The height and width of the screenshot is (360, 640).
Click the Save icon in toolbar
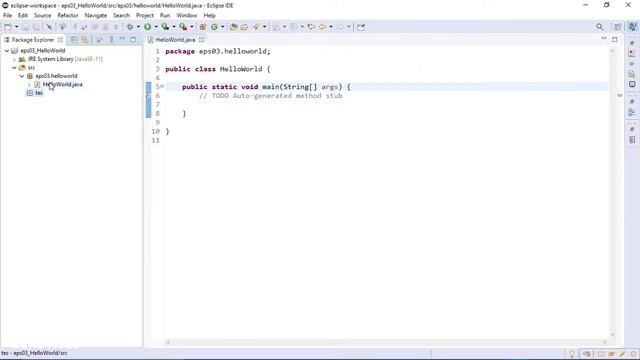25,27
